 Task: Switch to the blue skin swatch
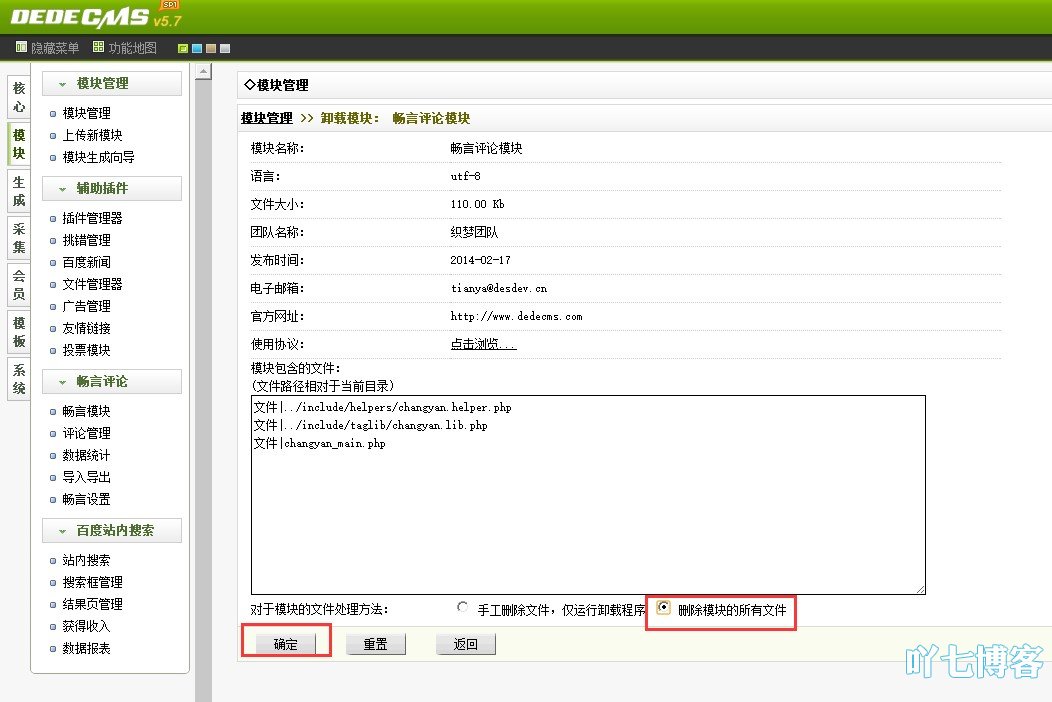197,48
